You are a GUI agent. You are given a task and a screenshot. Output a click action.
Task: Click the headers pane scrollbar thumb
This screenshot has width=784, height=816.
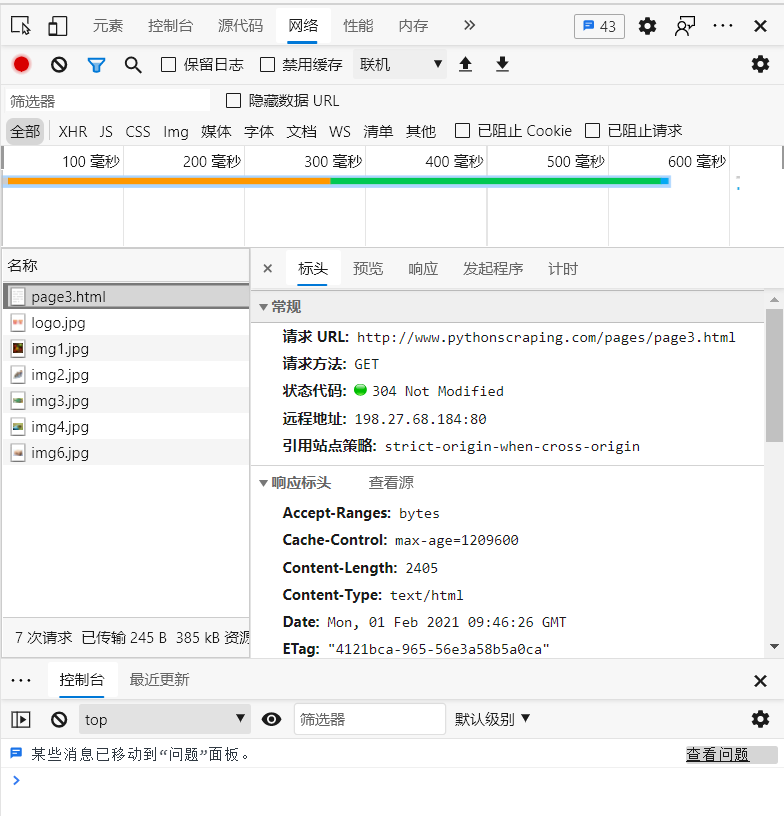774,375
